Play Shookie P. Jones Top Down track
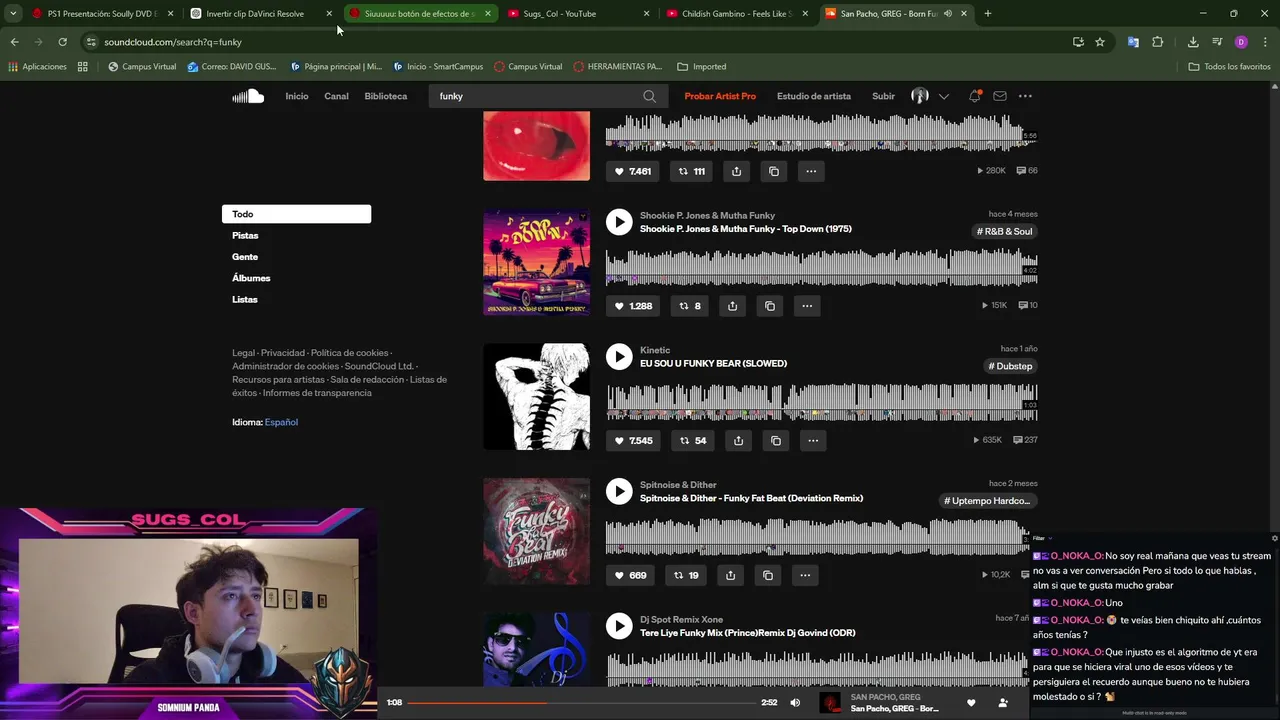 619,222
